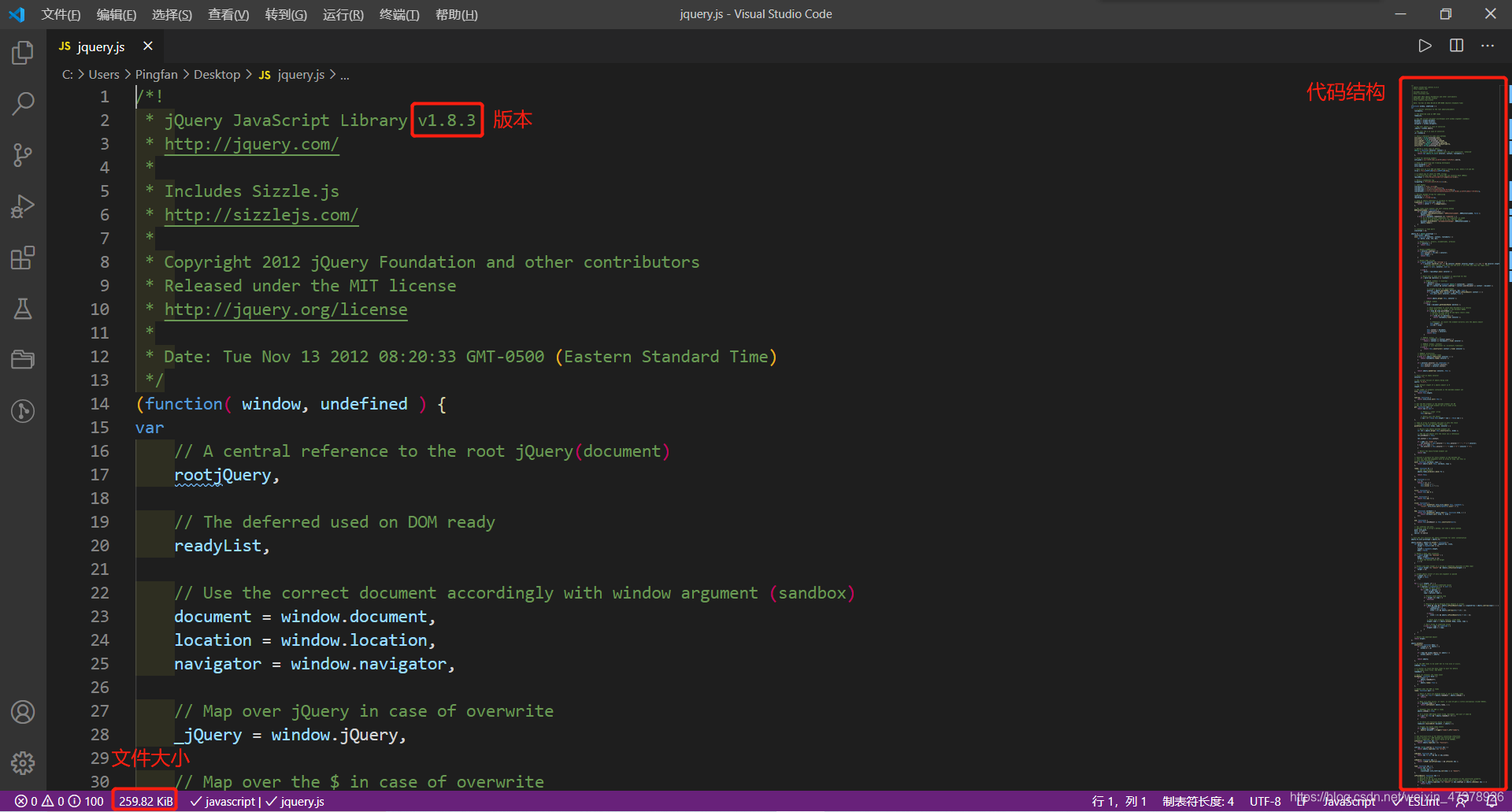1512x812 pixels.
Task: Open the Project Manager folder icon
Action: pyautogui.click(x=23, y=360)
